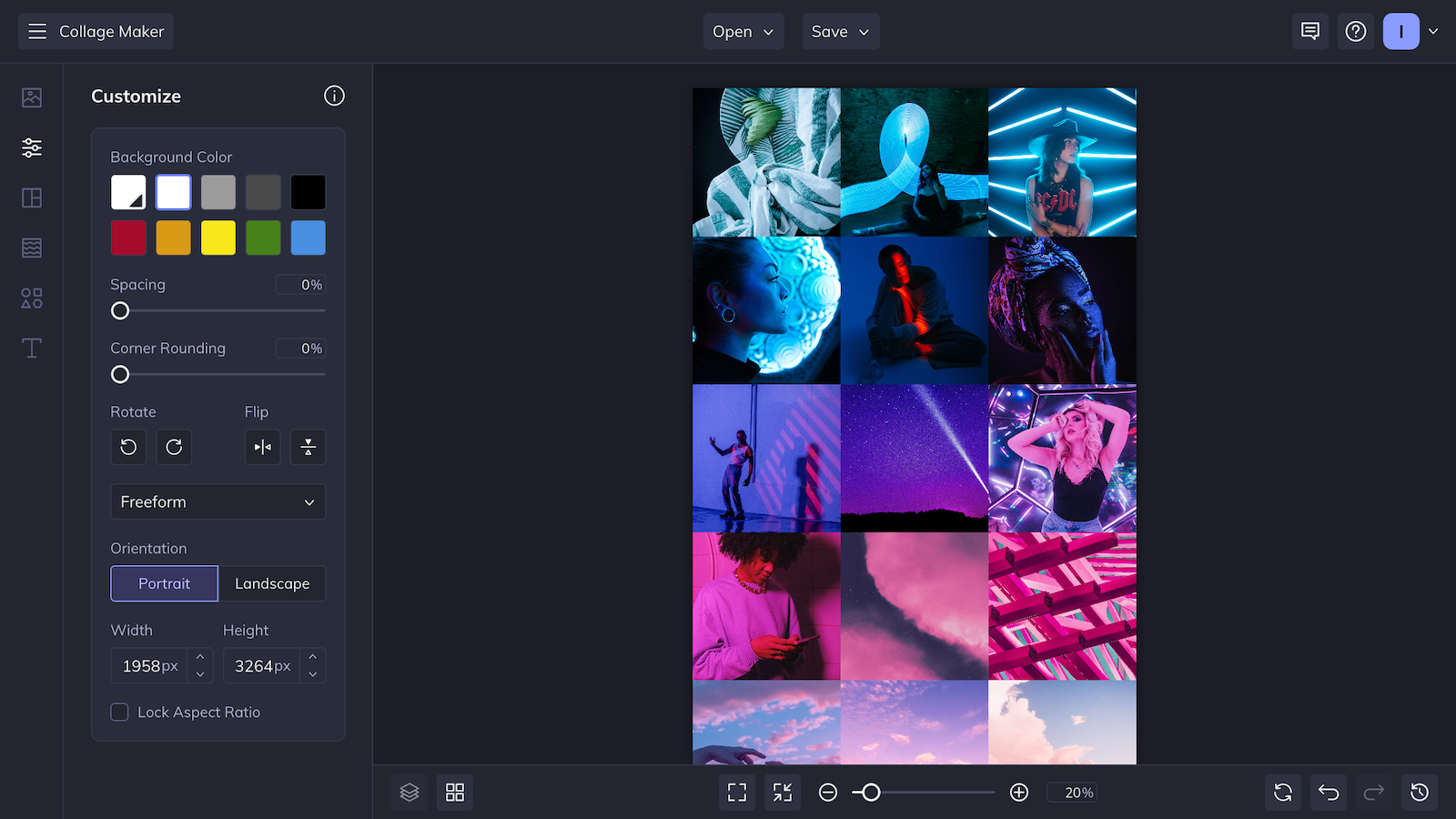Flip the collage horizontally
Image resolution: width=1456 pixels, height=819 pixels.
tap(262, 447)
